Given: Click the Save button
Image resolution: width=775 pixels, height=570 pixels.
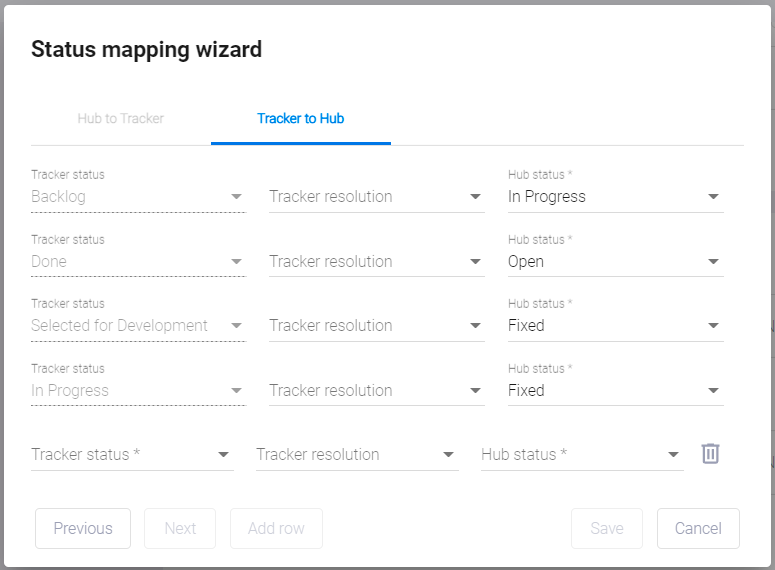Looking at the screenshot, I should (x=607, y=528).
